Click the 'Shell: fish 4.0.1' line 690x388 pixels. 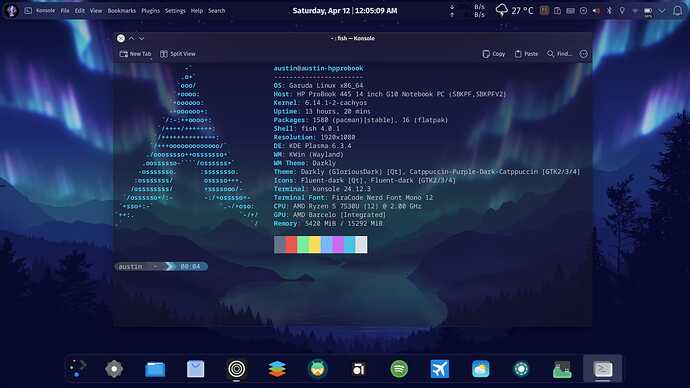click(306, 128)
